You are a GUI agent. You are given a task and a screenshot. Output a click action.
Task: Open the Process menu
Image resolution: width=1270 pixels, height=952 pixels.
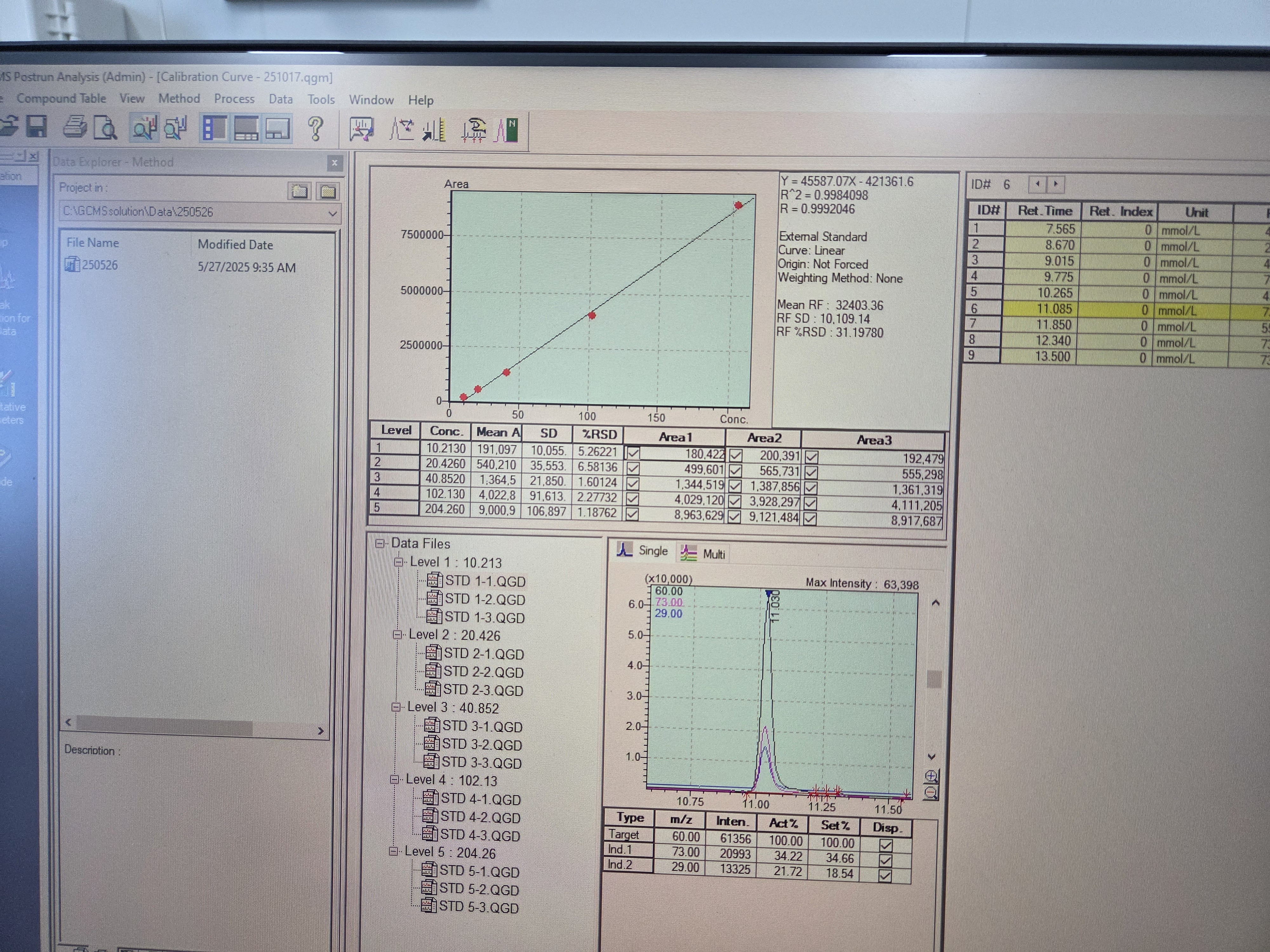[234, 99]
